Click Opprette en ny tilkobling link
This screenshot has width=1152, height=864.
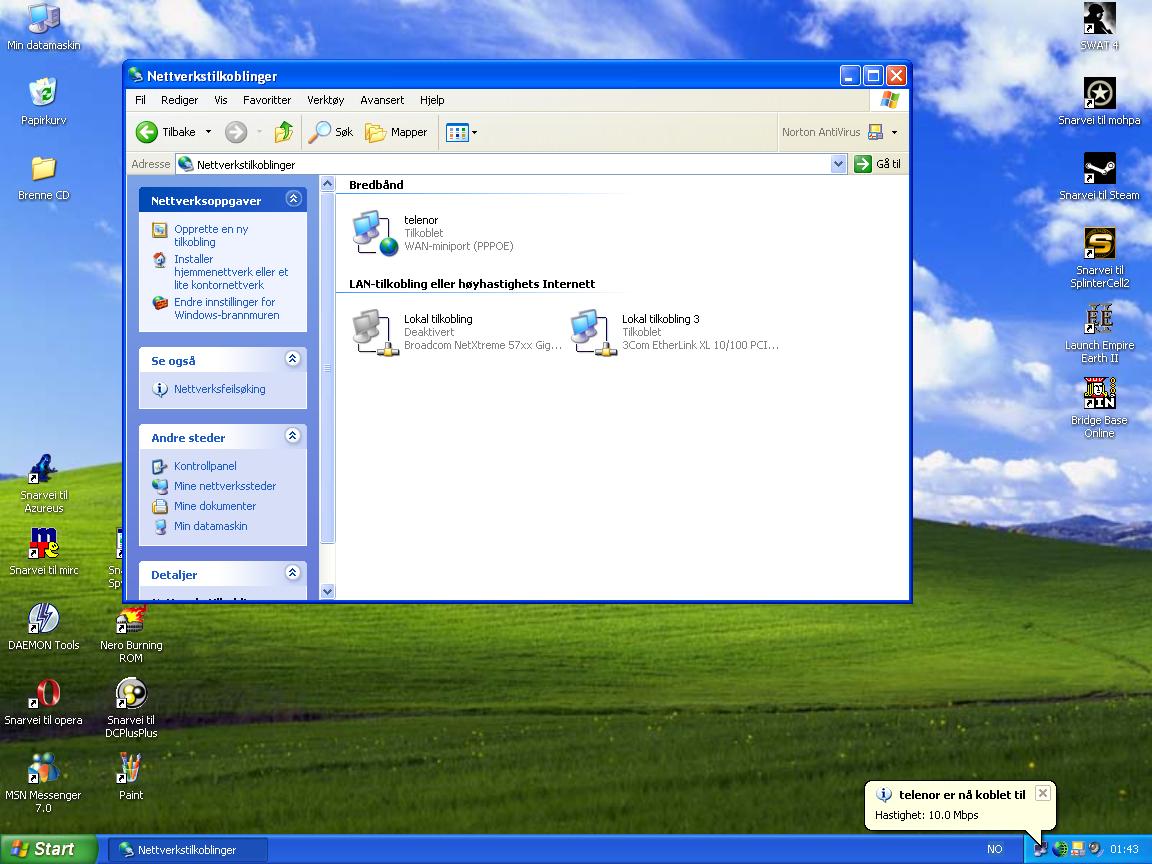211,235
